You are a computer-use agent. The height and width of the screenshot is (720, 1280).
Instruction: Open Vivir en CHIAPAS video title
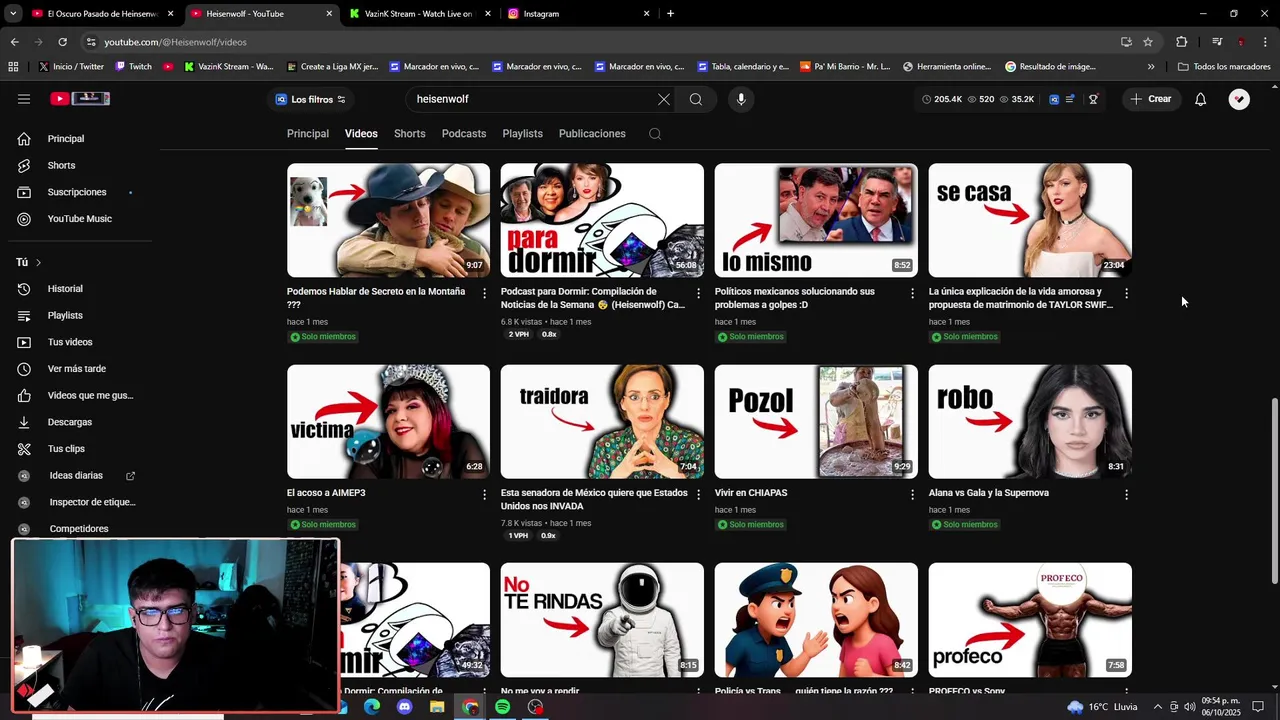751,493
